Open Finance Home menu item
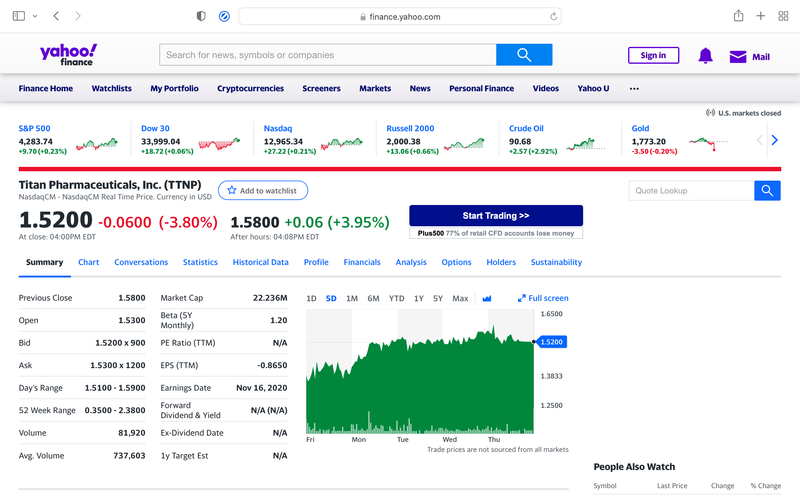This screenshot has width=800, height=500. click(x=46, y=88)
